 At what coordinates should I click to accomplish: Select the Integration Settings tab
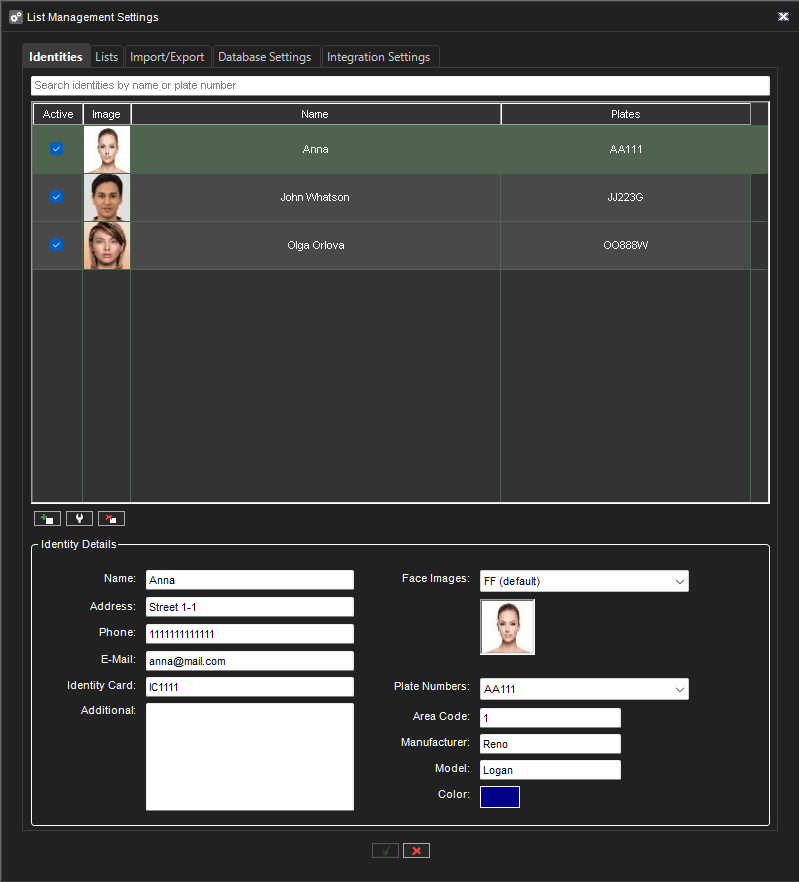[x=378, y=57]
